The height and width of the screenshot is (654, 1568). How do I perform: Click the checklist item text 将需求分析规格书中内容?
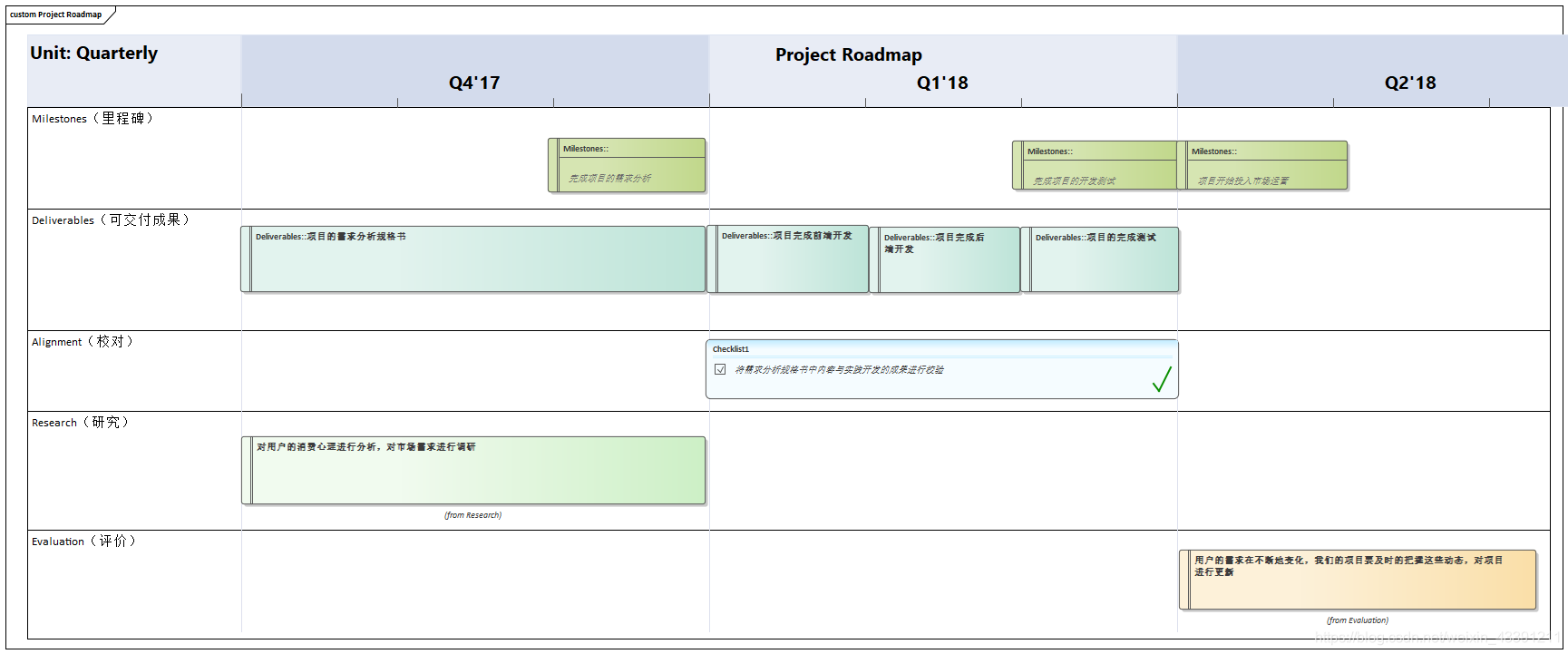(839, 370)
